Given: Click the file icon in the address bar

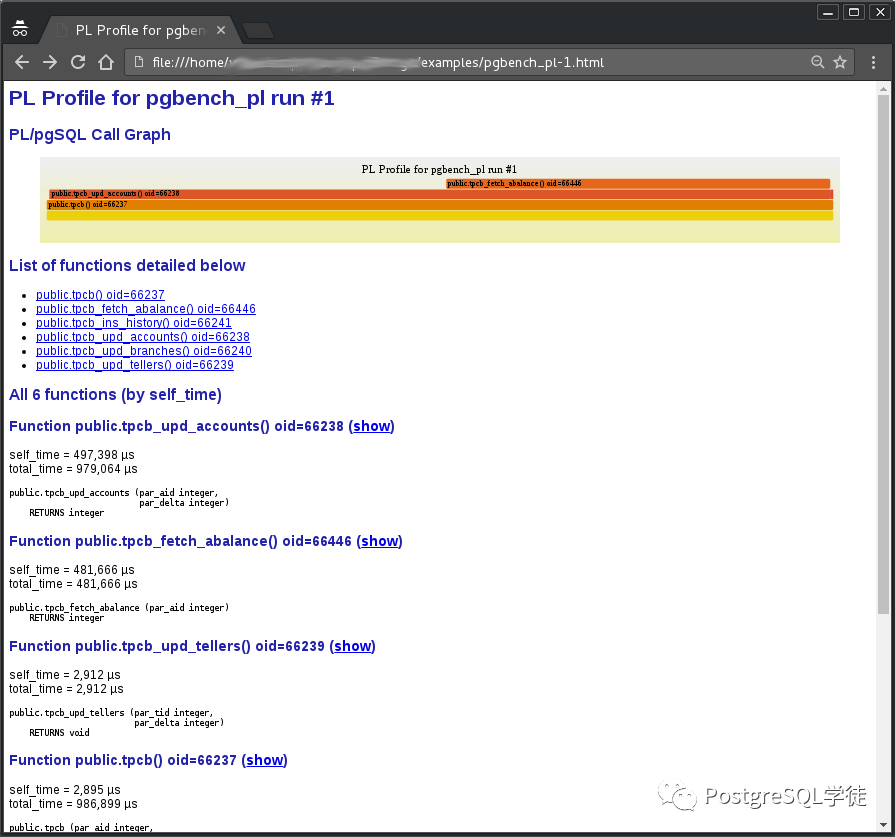Looking at the screenshot, I should pyautogui.click(x=139, y=62).
